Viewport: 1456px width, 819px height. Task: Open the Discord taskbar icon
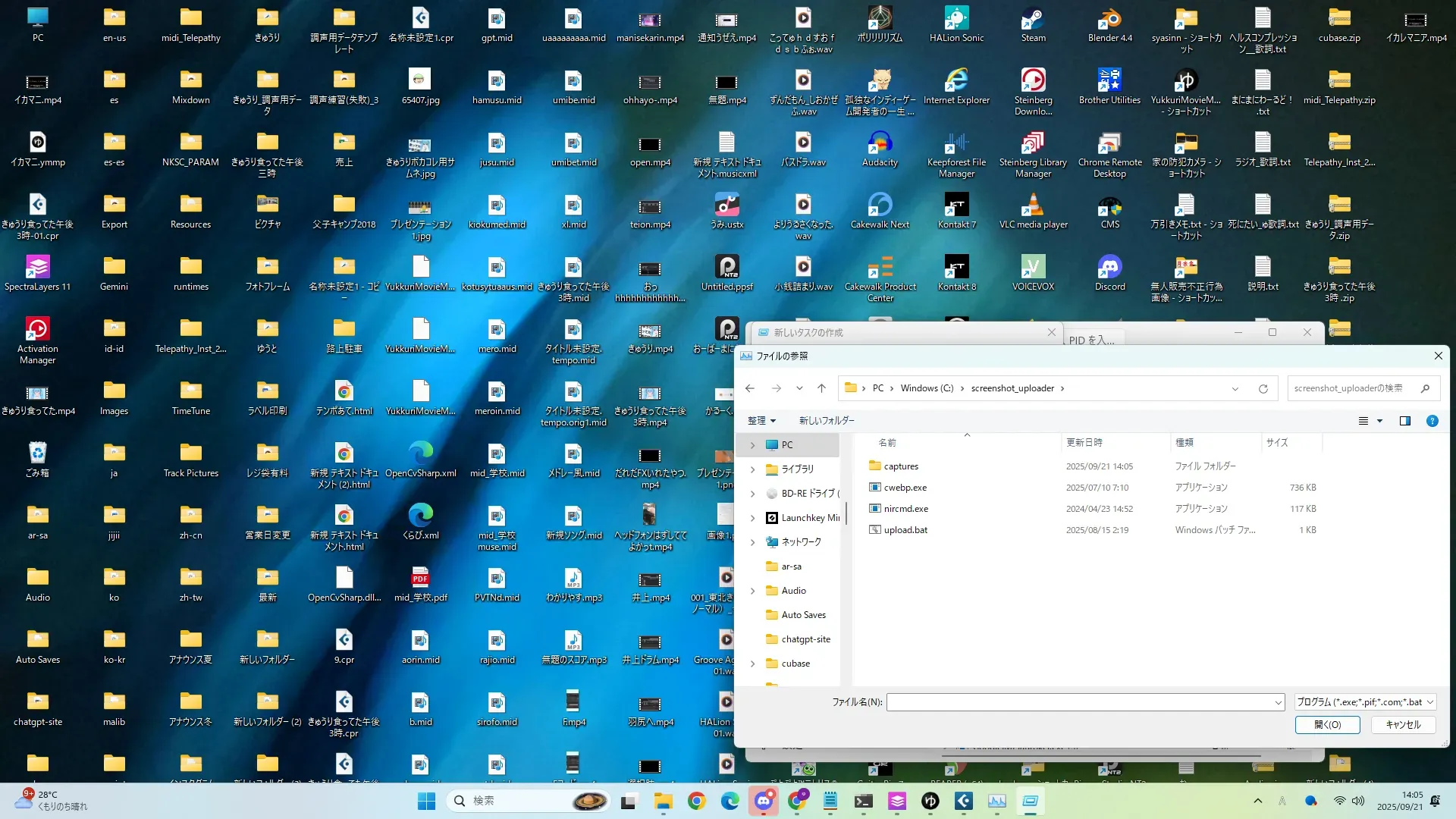coord(763,801)
